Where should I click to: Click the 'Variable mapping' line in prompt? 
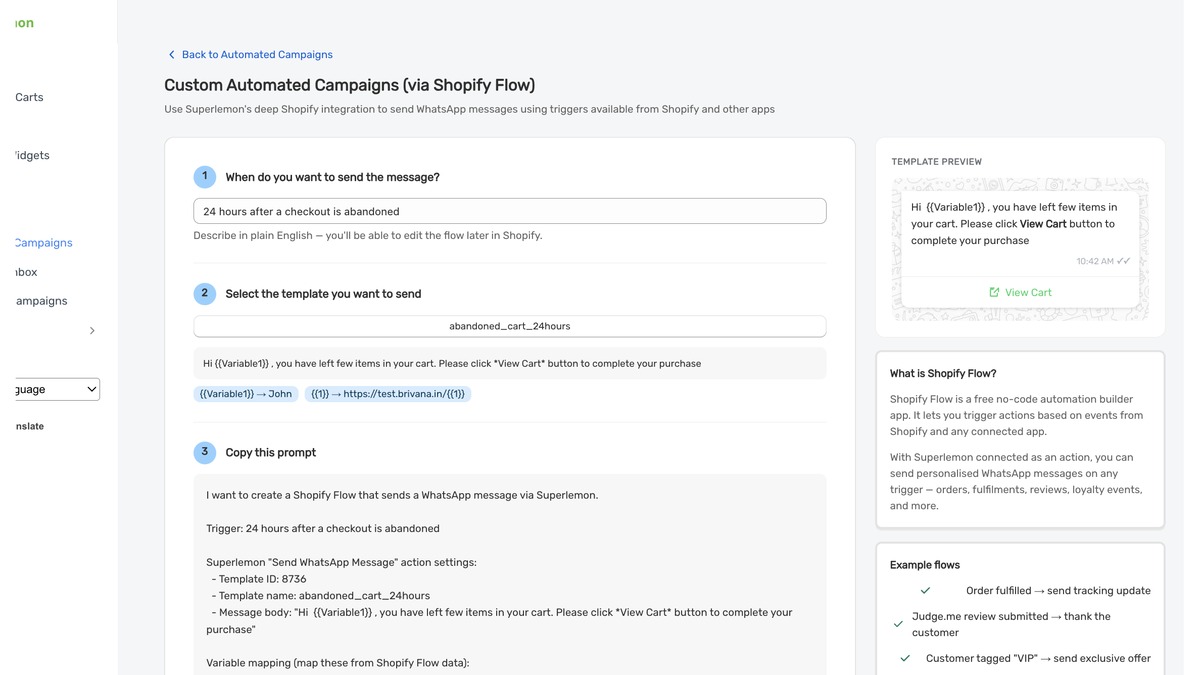(x=338, y=663)
